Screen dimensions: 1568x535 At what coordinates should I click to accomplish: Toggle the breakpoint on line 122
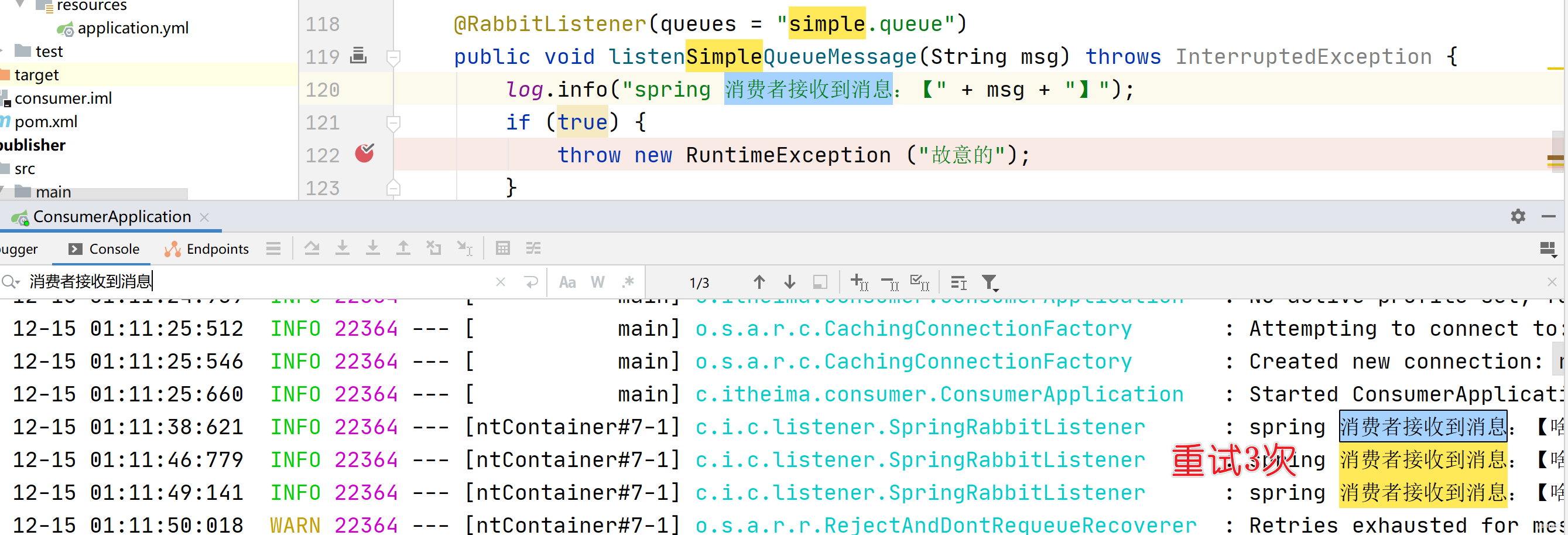(364, 154)
